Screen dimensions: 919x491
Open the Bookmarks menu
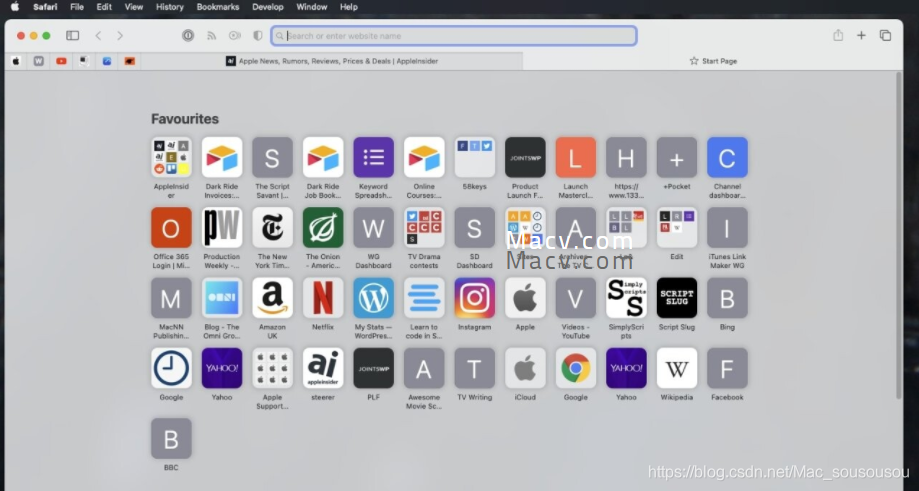tap(218, 7)
